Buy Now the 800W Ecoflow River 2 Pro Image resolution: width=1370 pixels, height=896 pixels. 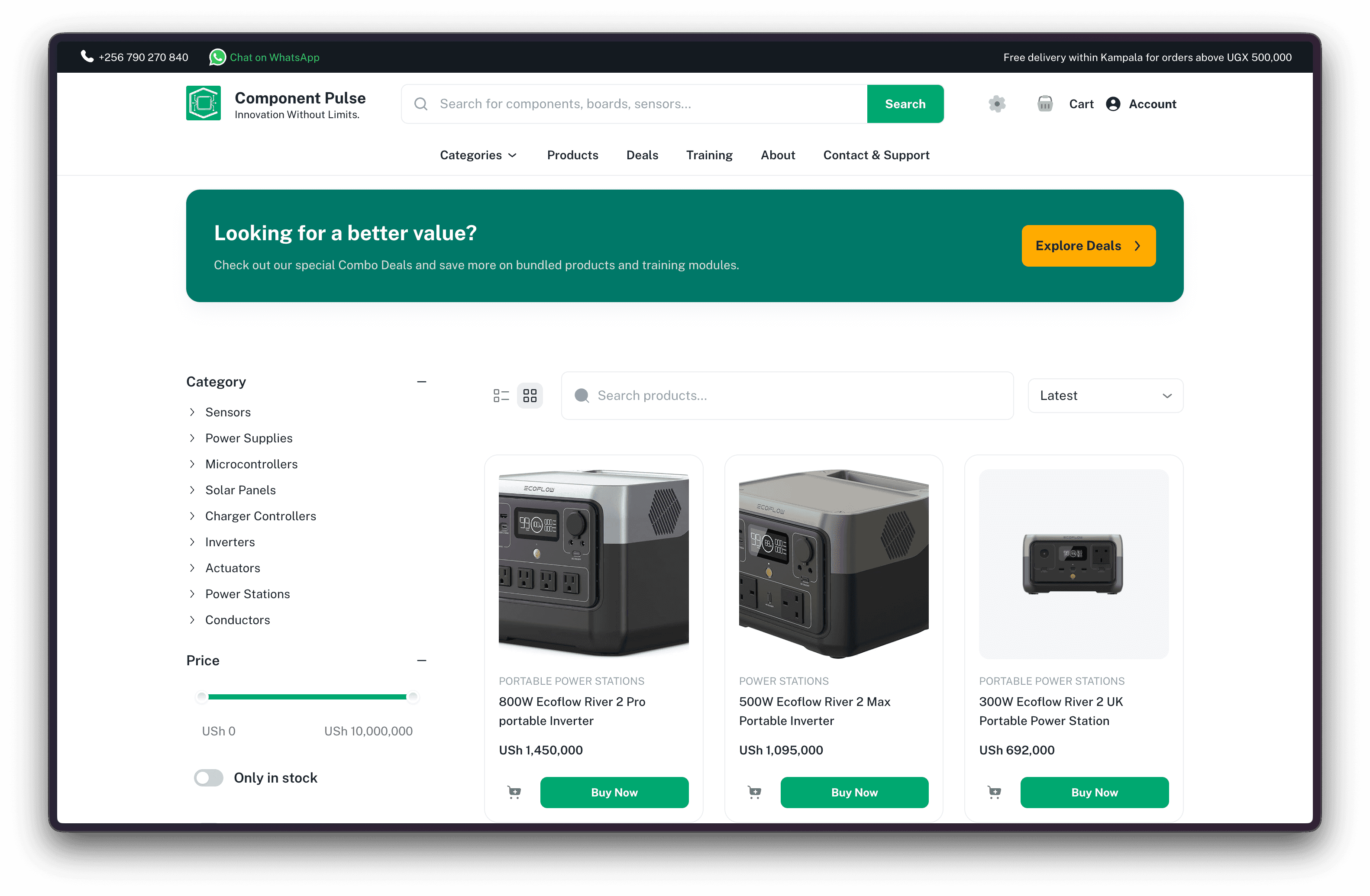(614, 793)
